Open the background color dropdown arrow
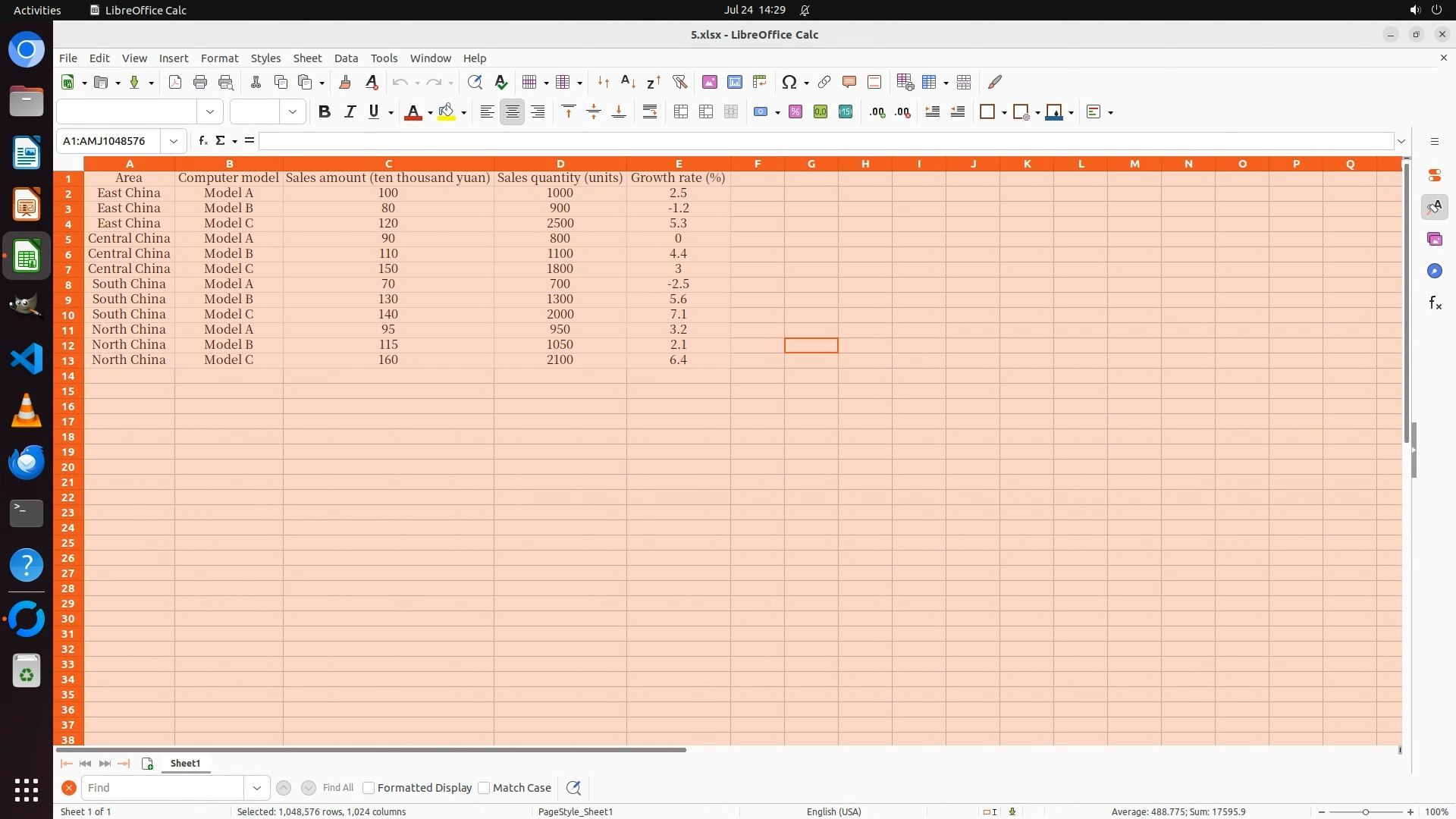 [x=463, y=112]
